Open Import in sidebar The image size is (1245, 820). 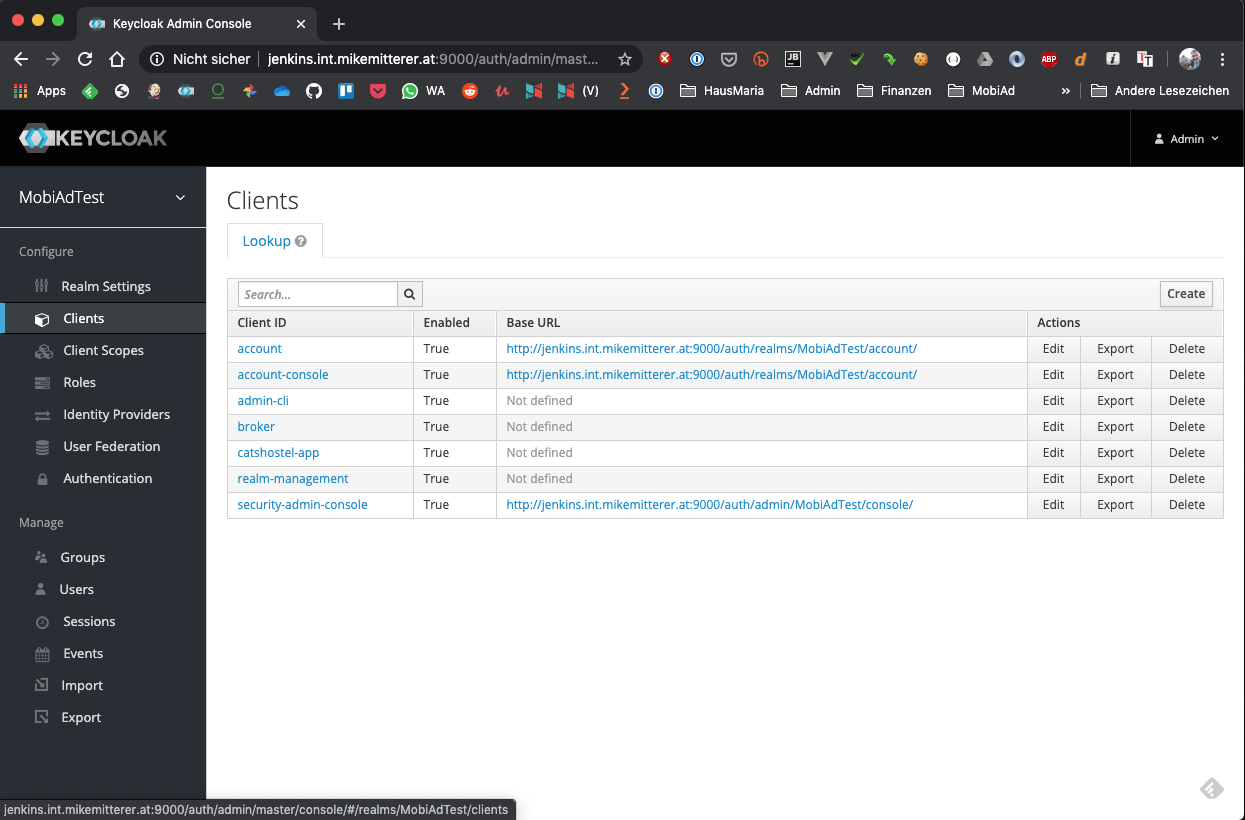pyautogui.click(x=82, y=685)
